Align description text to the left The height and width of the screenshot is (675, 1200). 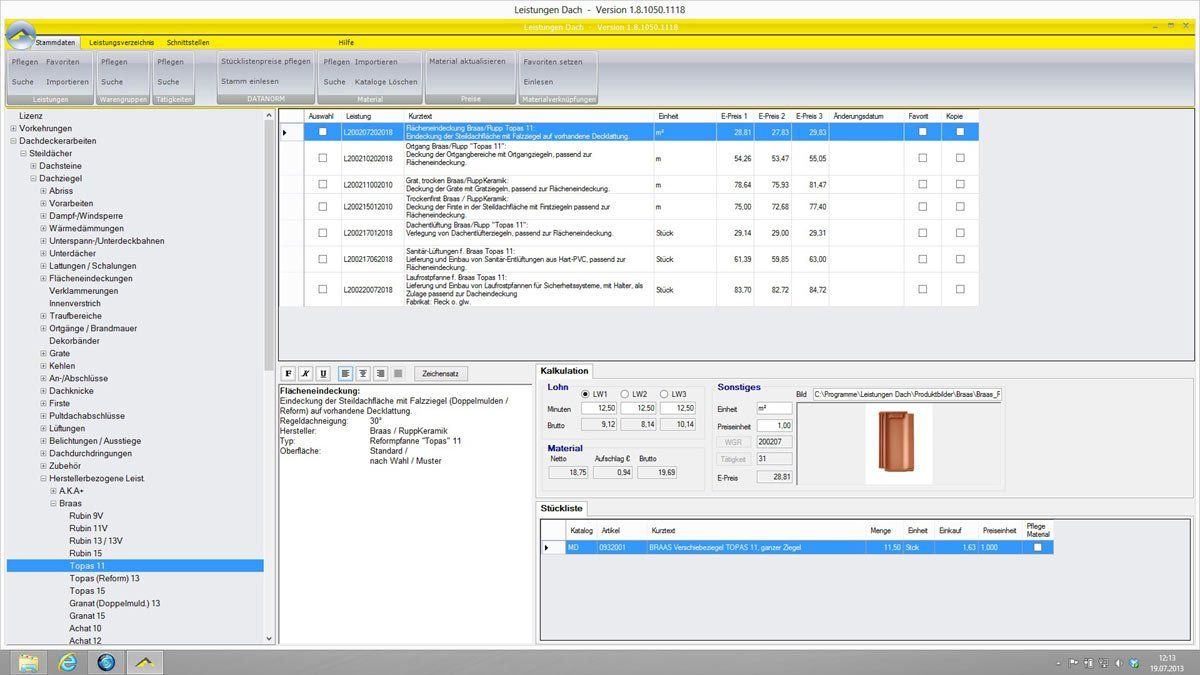[x=345, y=373]
